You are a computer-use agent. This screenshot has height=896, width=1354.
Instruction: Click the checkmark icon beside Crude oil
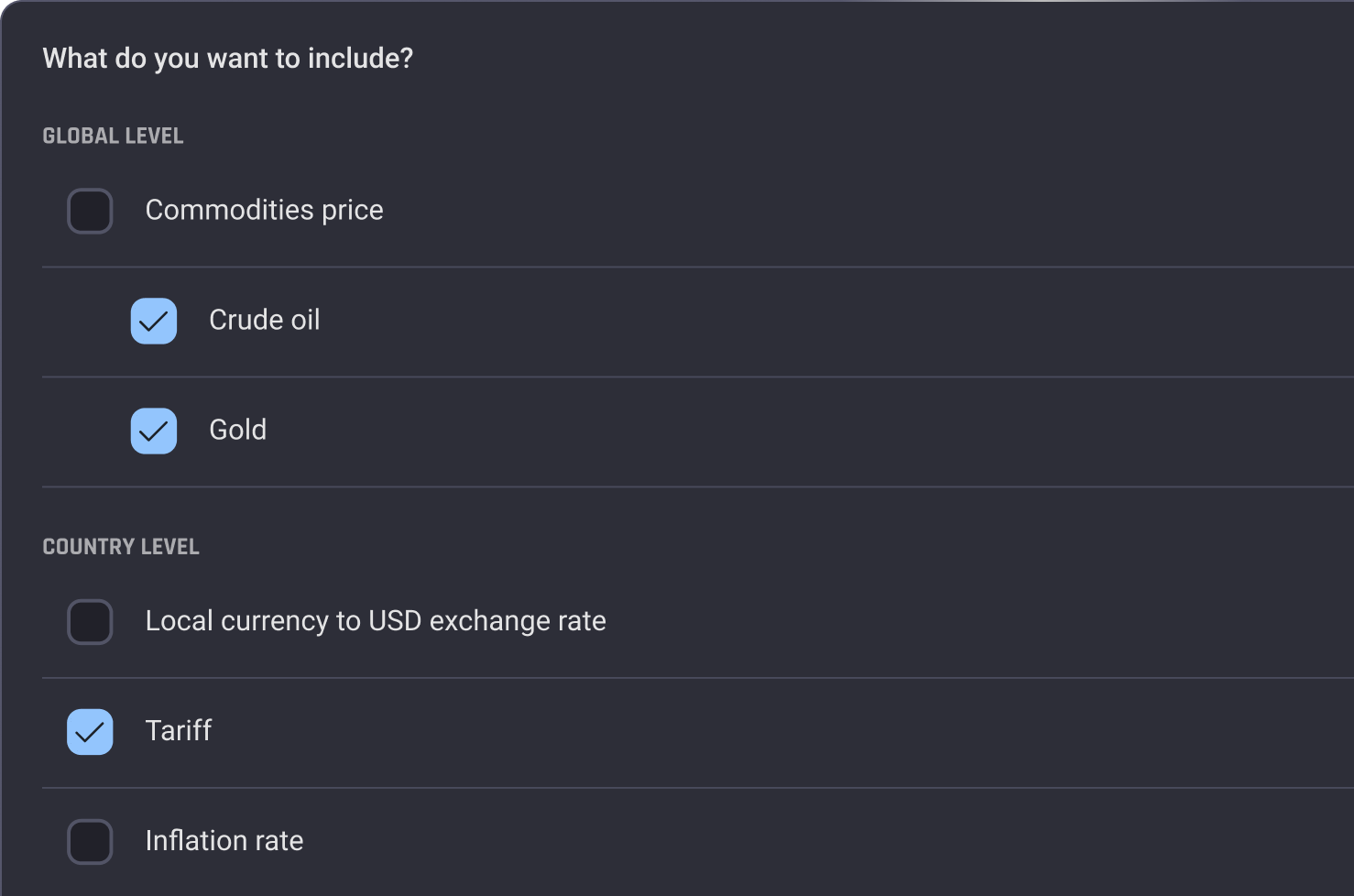pyautogui.click(x=154, y=321)
